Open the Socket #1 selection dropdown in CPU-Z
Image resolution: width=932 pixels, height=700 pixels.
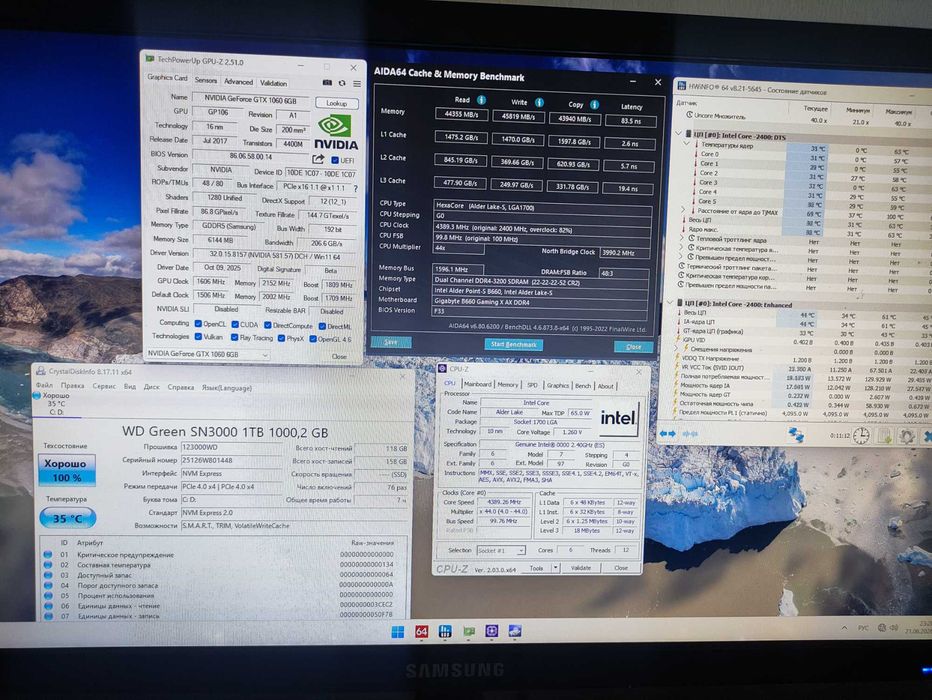point(500,551)
